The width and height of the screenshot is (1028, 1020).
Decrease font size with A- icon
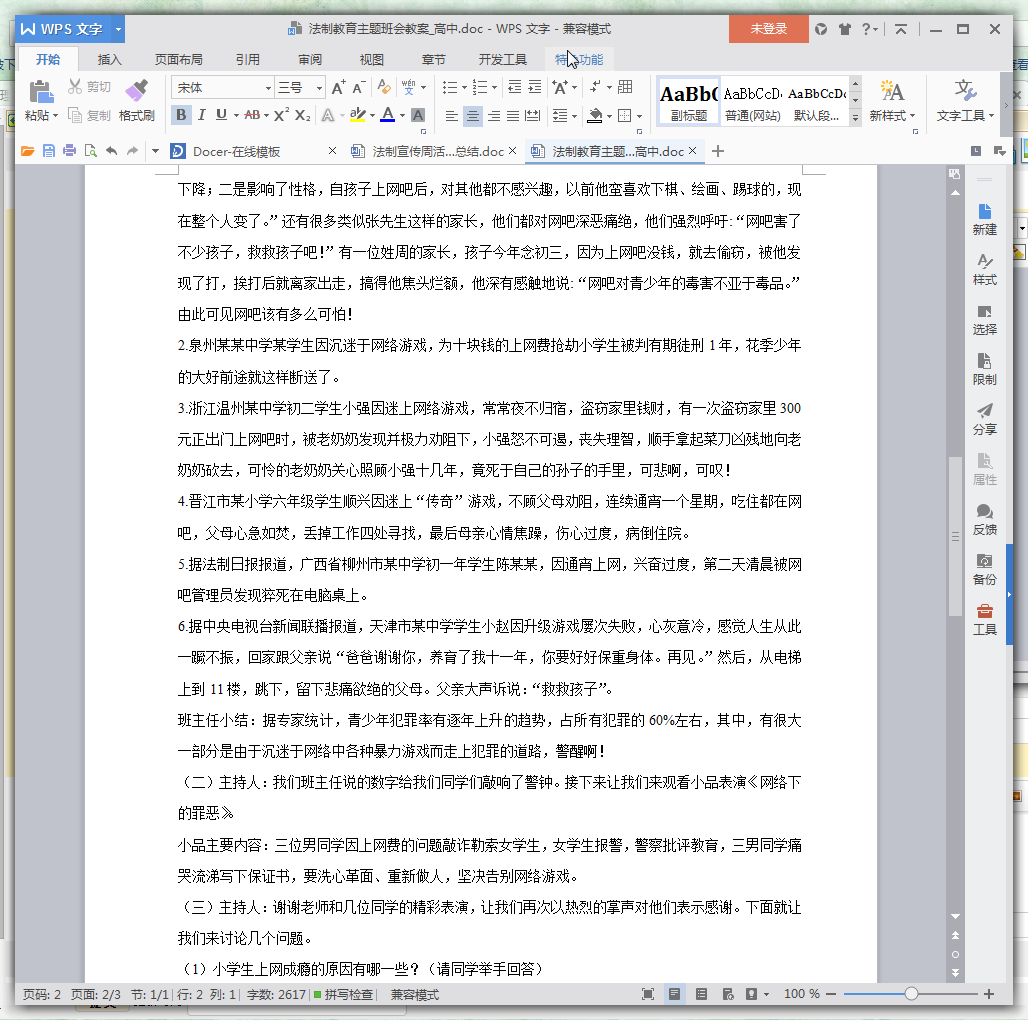tap(359, 88)
